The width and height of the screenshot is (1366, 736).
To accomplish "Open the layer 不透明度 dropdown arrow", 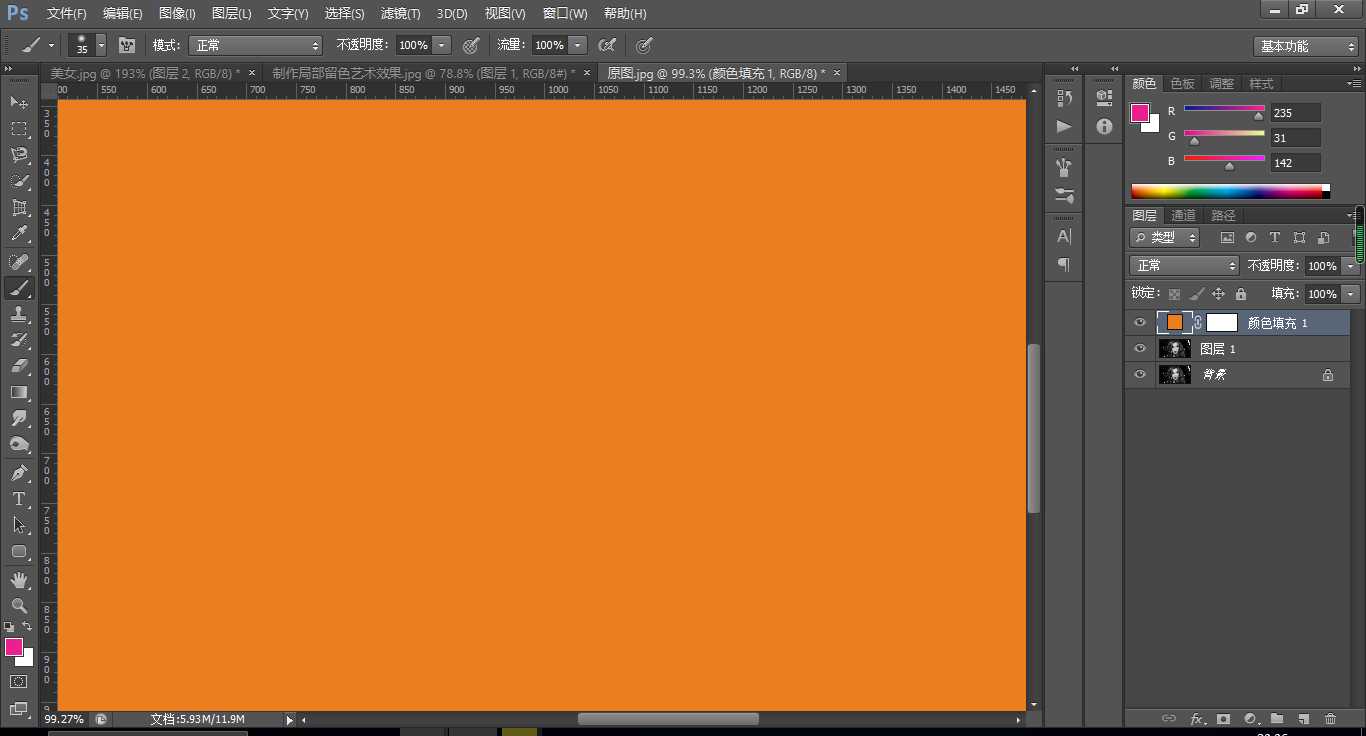I will [x=1352, y=266].
